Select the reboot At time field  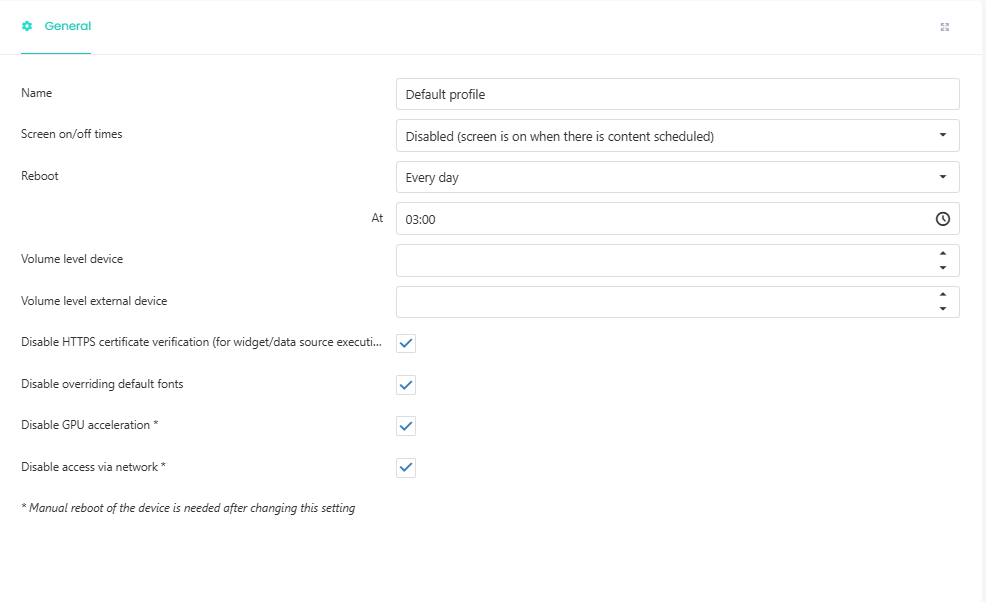[x=677, y=218]
